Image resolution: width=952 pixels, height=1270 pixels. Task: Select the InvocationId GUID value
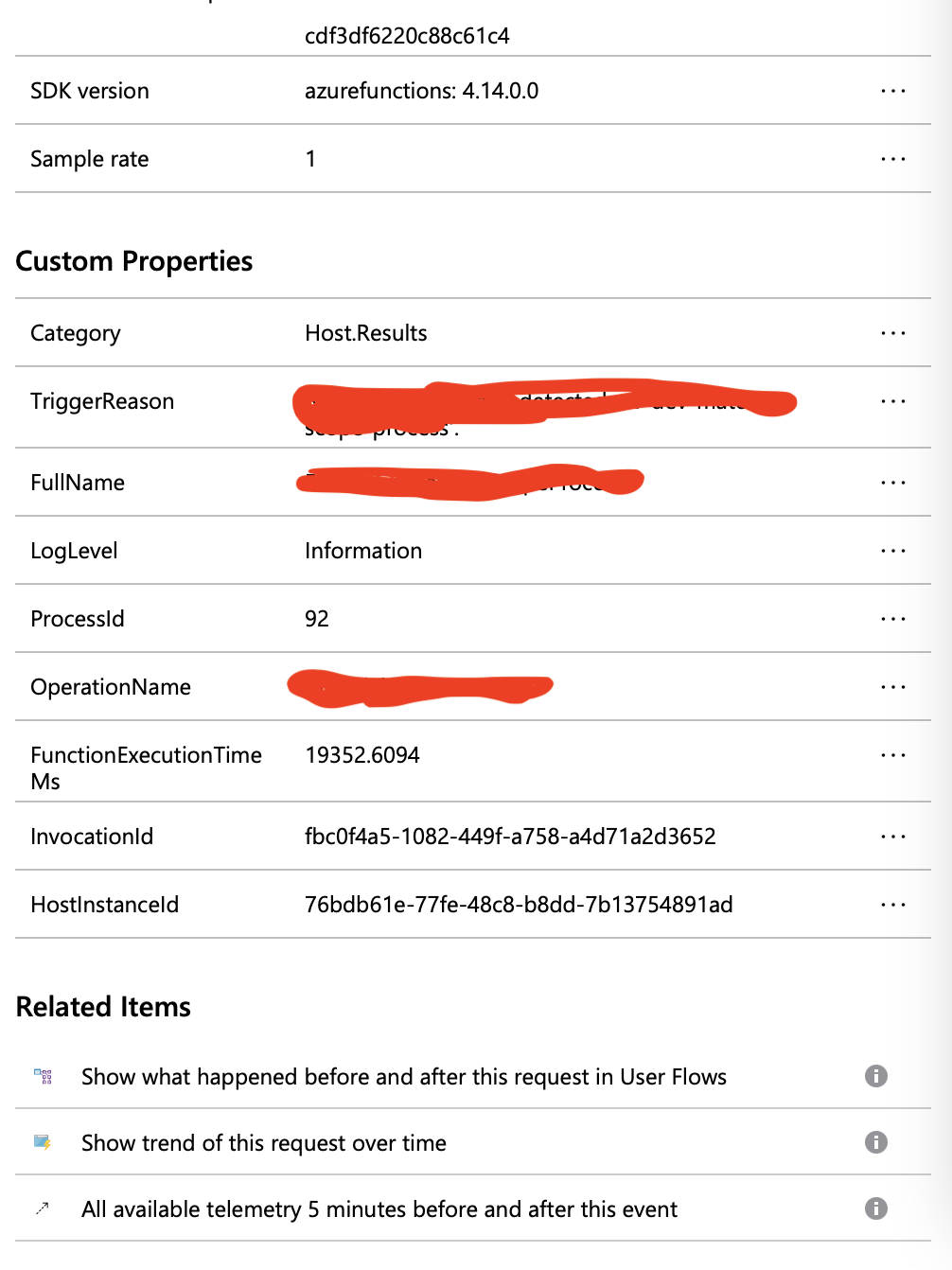tap(510, 837)
